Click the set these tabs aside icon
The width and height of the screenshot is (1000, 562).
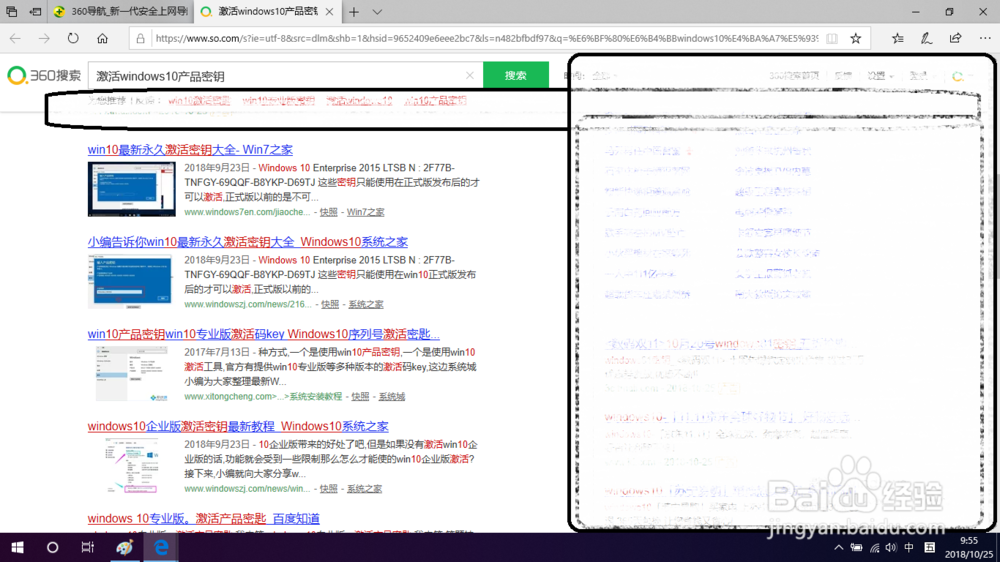pyautogui.click(x=36, y=11)
